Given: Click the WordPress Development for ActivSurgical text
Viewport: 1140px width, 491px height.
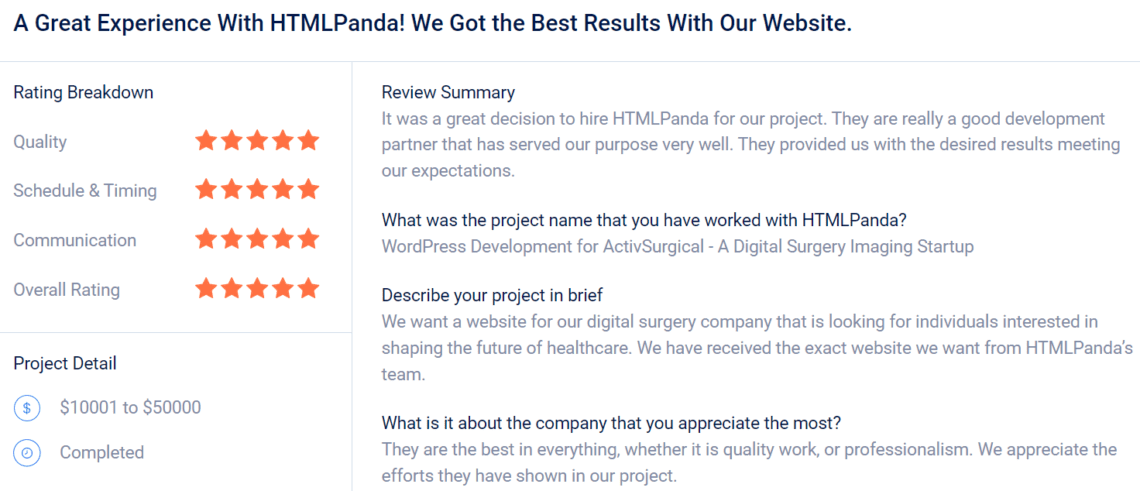Looking at the screenshot, I should 677,246.
